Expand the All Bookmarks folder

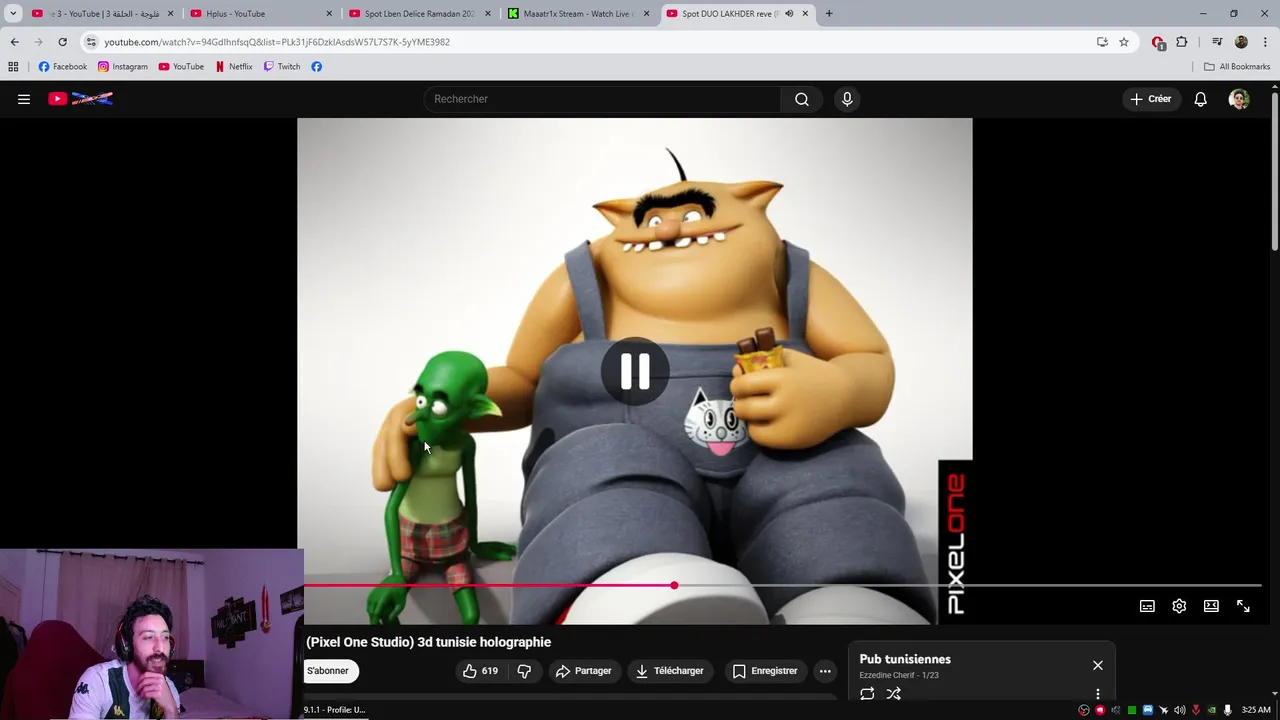pyautogui.click(x=1237, y=67)
